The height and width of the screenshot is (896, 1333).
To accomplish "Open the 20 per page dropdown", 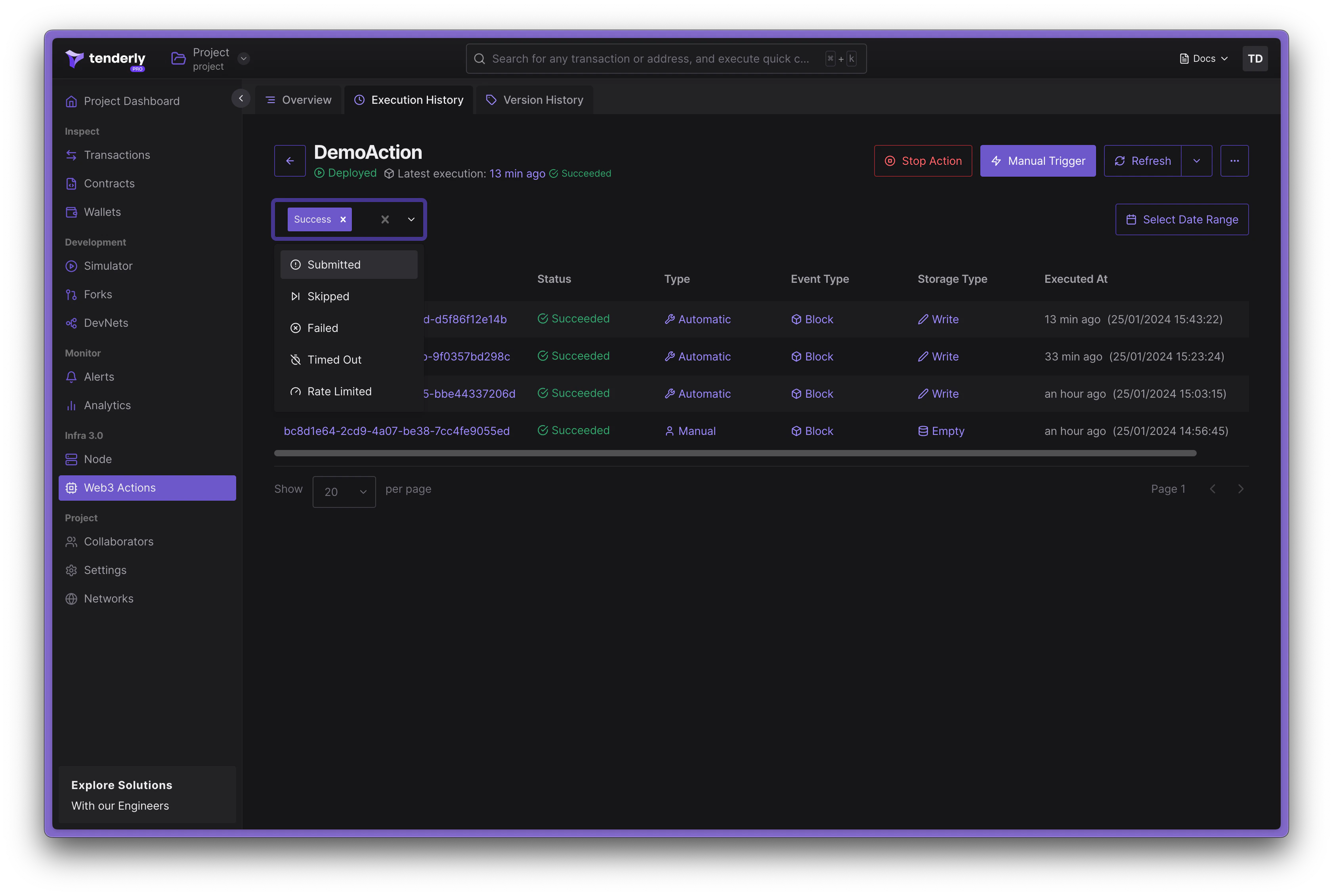I will coord(344,492).
